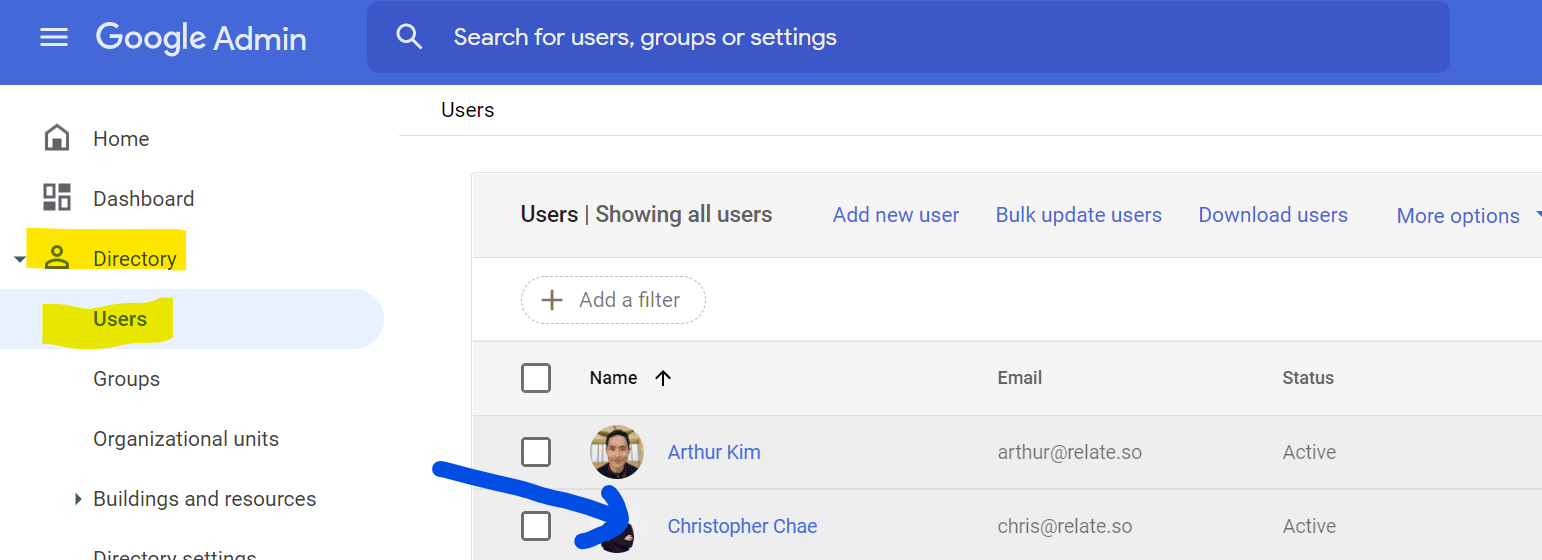Image resolution: width=1542 pixels, height=560 pixels.
Task: Click Add new user
Action: 896,215
